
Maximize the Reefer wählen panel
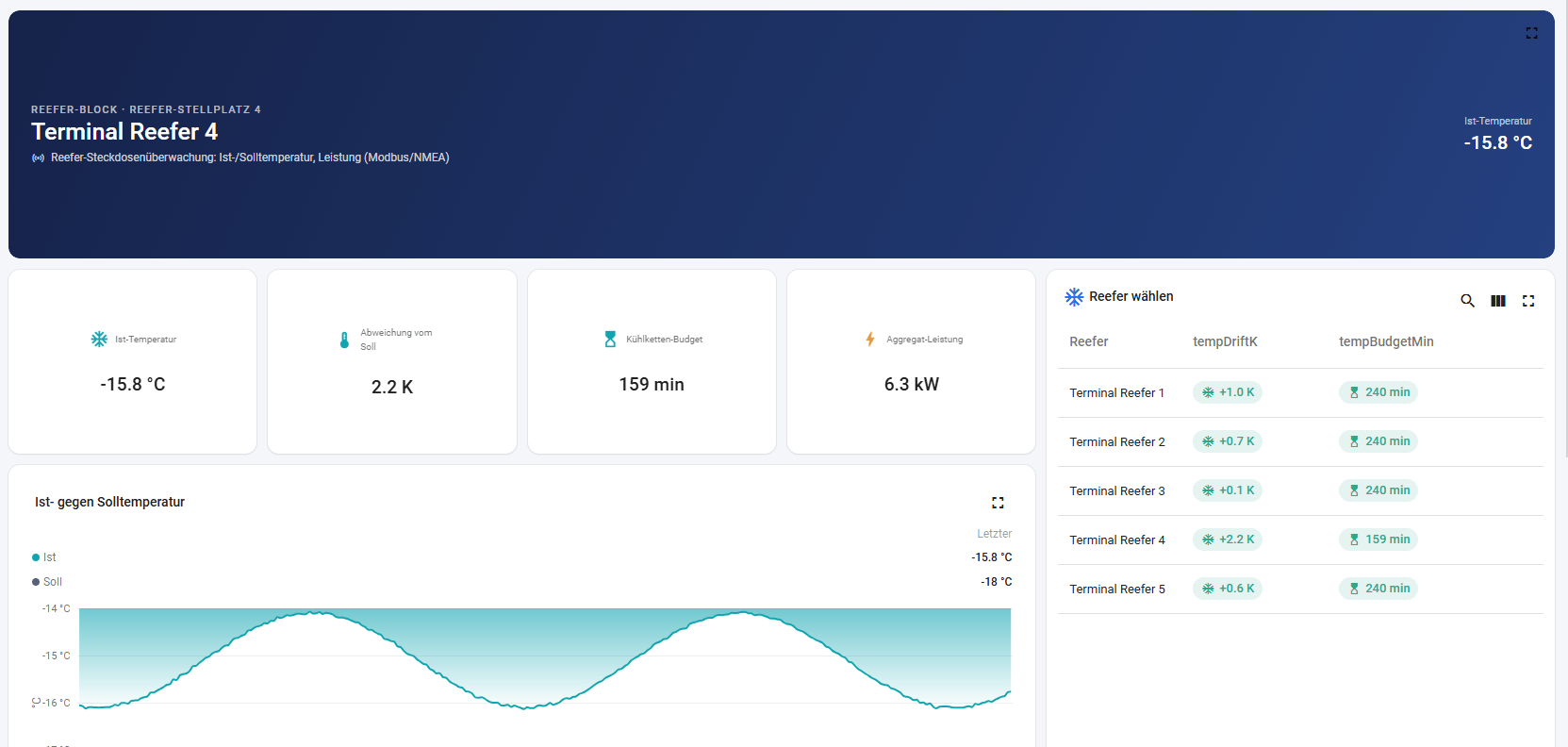coord(1528,301)
